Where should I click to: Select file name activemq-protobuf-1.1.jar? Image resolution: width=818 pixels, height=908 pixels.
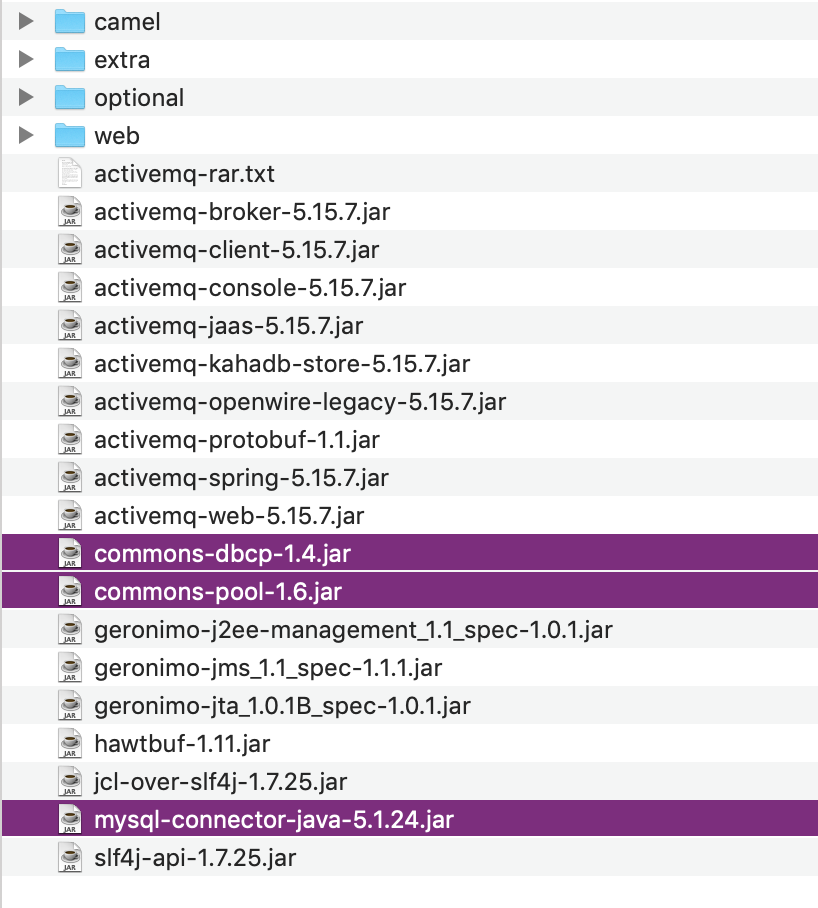(237, 441)
